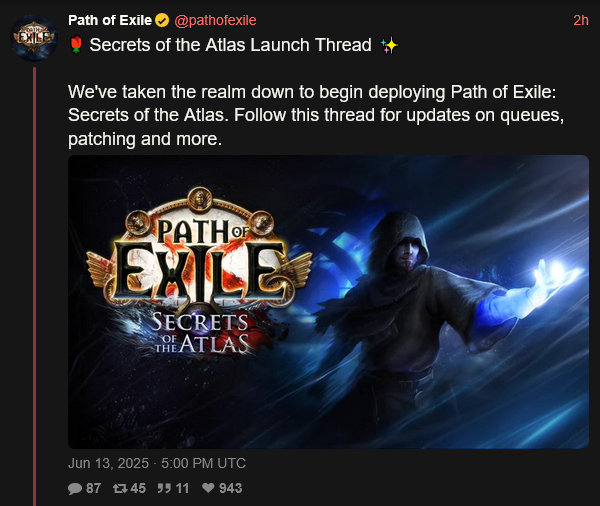The width and height of the screenshot is (600, 506).
Task: Click the realm down announcement paragraph
Action: pyautogui.click(x=316, y=115)
